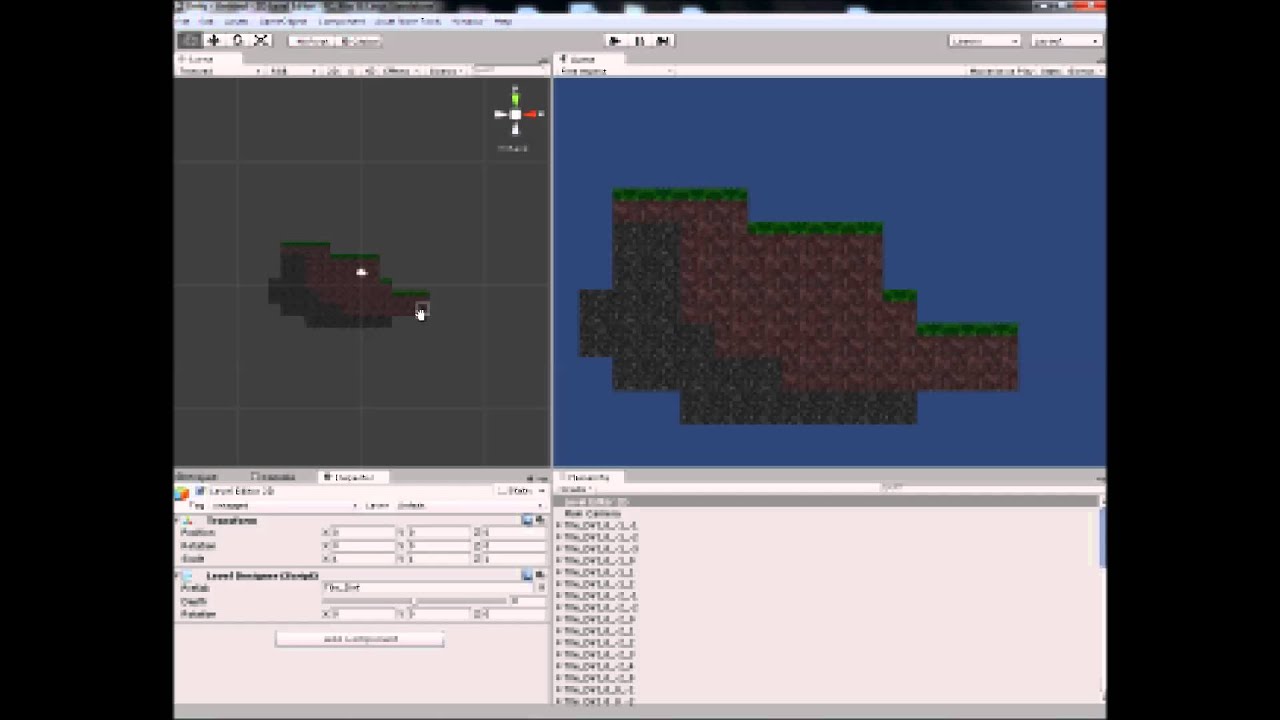Viewport: 1280px width, 720px height.
Task: Select the Move tool in the toolbar
Action: coord(213,41)
